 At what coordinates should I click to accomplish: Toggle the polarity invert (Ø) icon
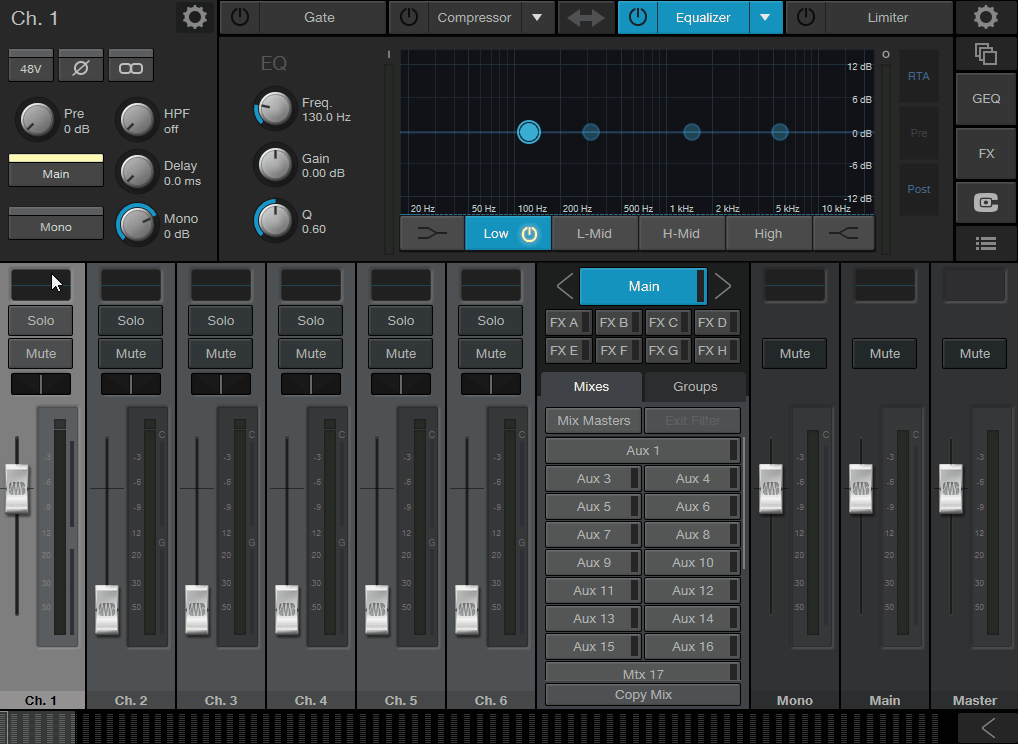coord(80,65)
